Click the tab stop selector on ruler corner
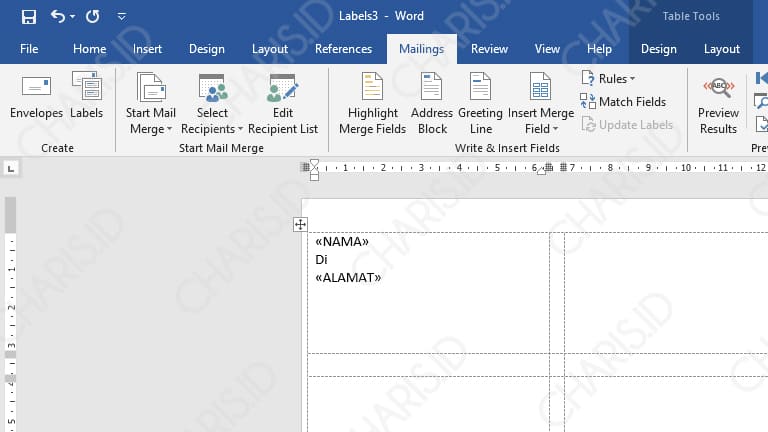This screenshot has height=432, width=768. tap(11, 169)
